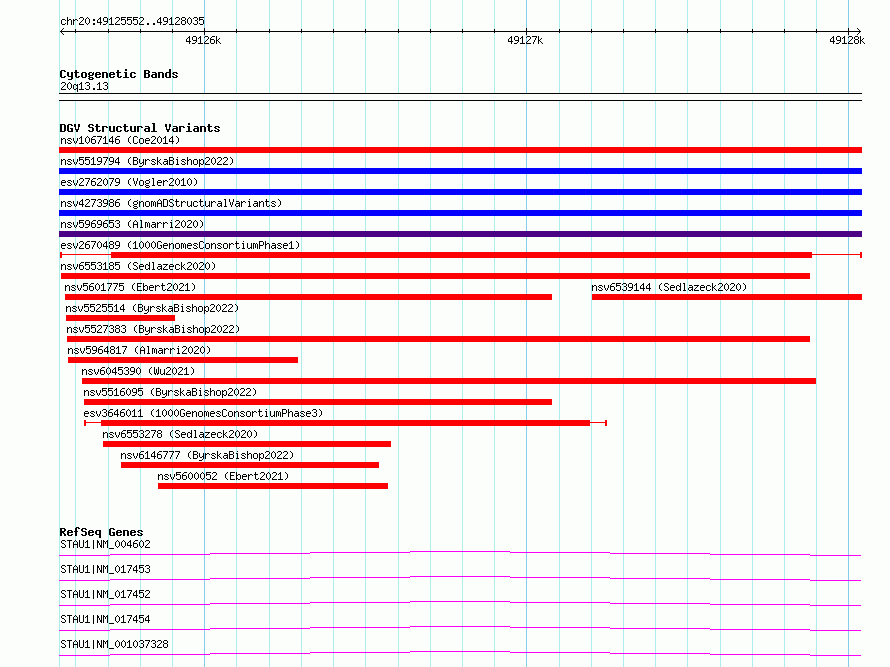
Task: Select the 20q13.13 cytogenetic band label
Action: pos(84,86)
